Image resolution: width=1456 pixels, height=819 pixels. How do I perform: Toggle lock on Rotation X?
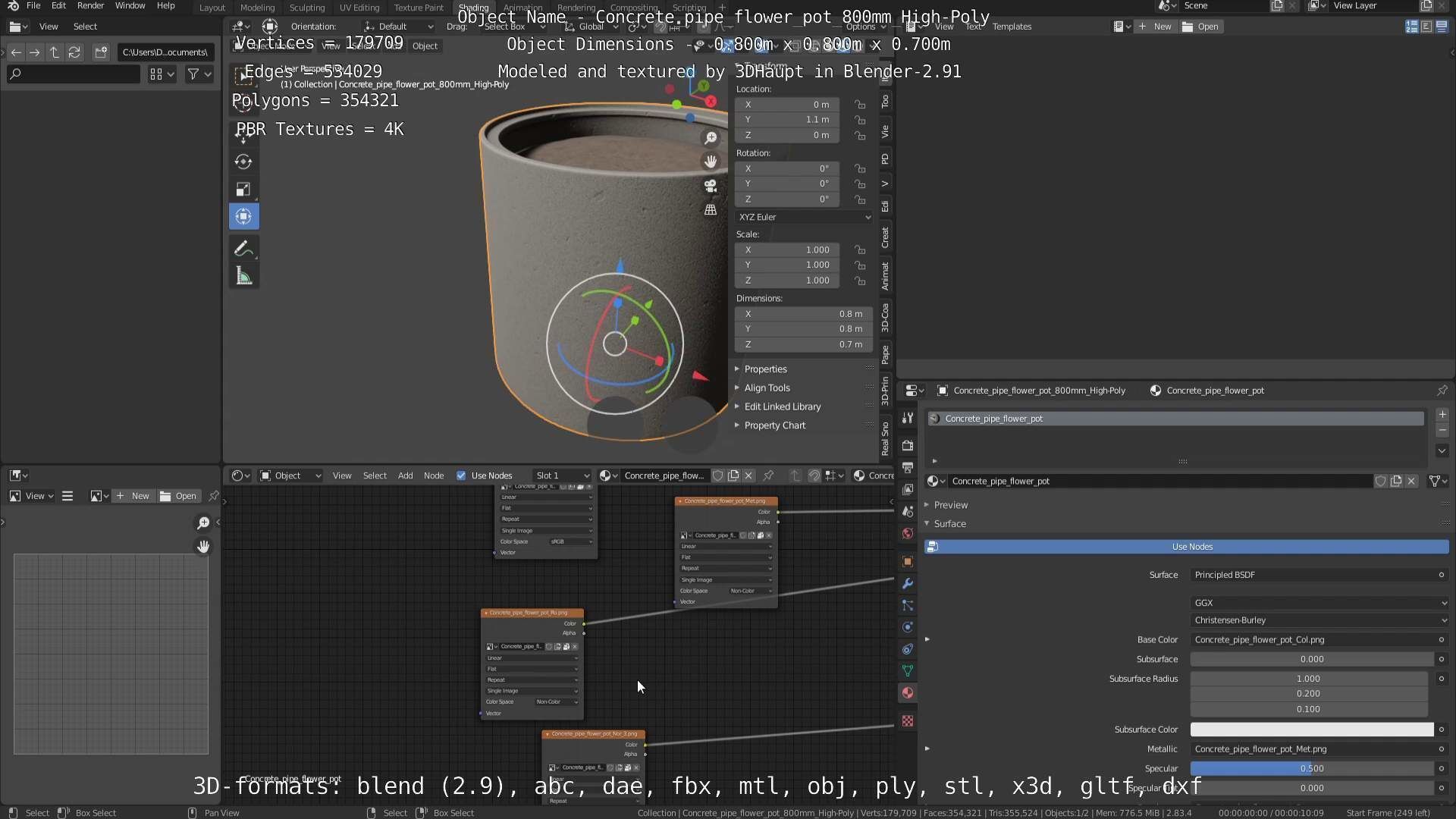click(860, 168)
